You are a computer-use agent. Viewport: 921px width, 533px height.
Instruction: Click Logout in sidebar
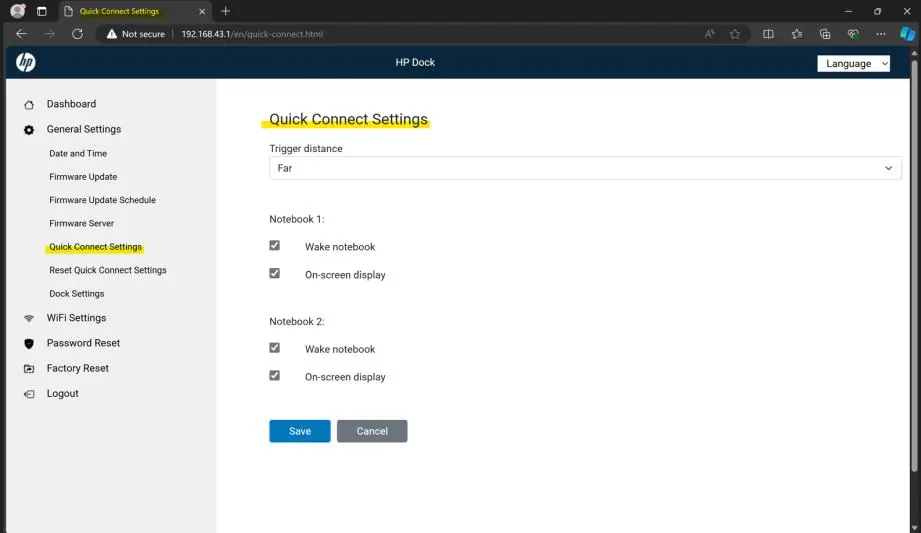click(x=62, y=394)
